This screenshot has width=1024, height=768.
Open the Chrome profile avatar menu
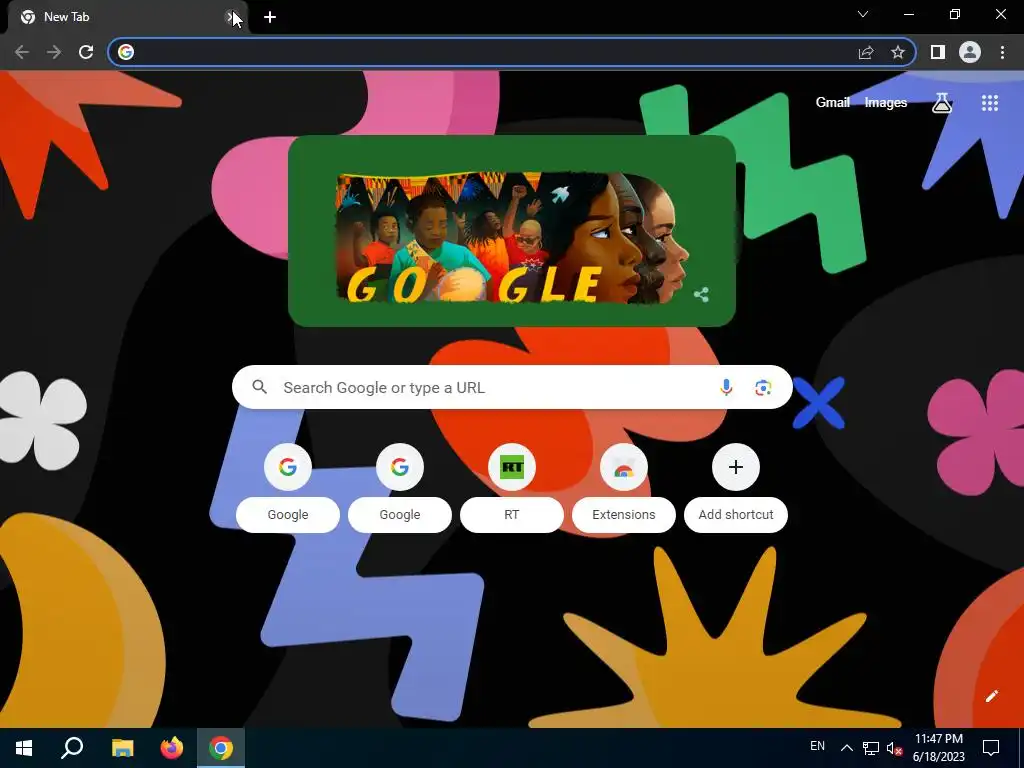[x=970, y=52]
